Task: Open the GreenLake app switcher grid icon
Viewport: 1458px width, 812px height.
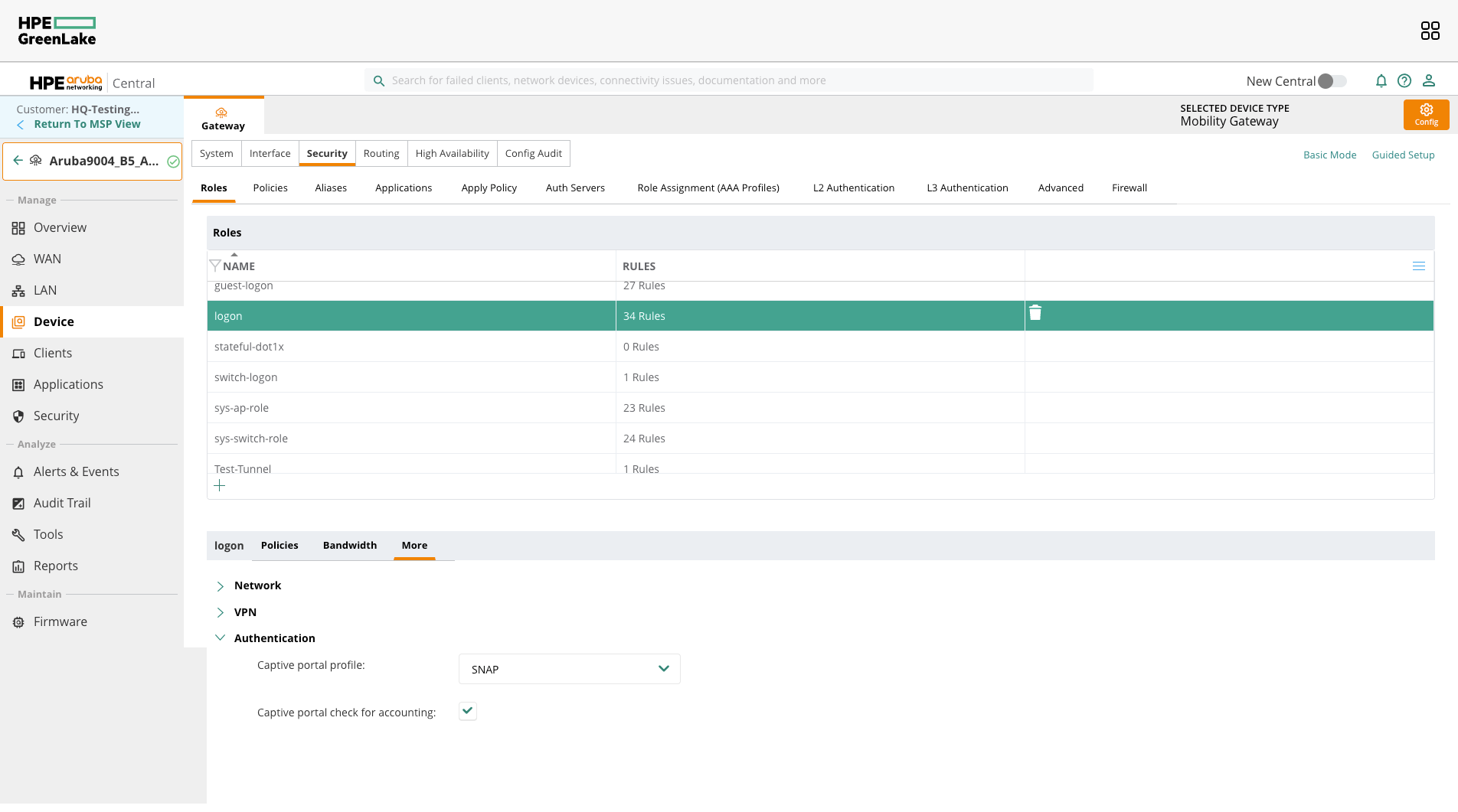Action: pos(1430,31)
